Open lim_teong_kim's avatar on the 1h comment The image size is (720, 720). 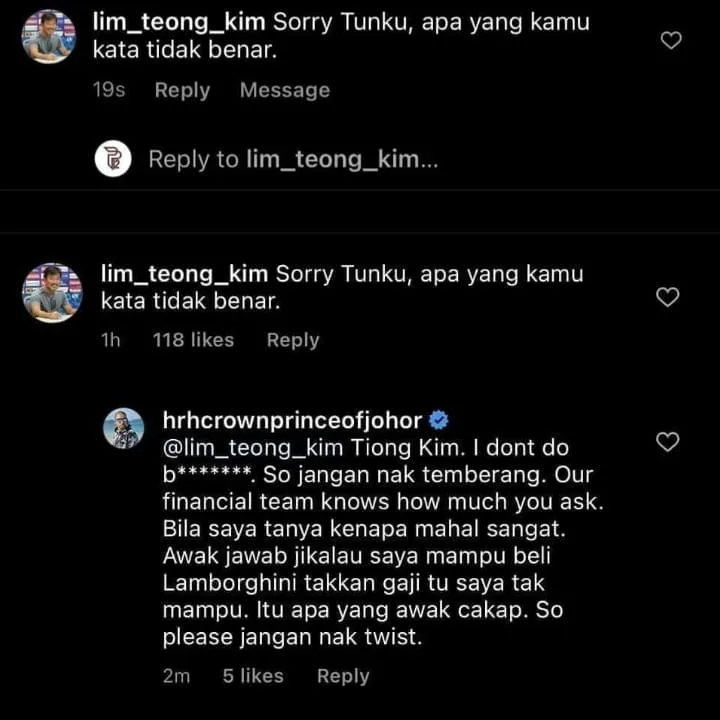(x=52, y=292)
